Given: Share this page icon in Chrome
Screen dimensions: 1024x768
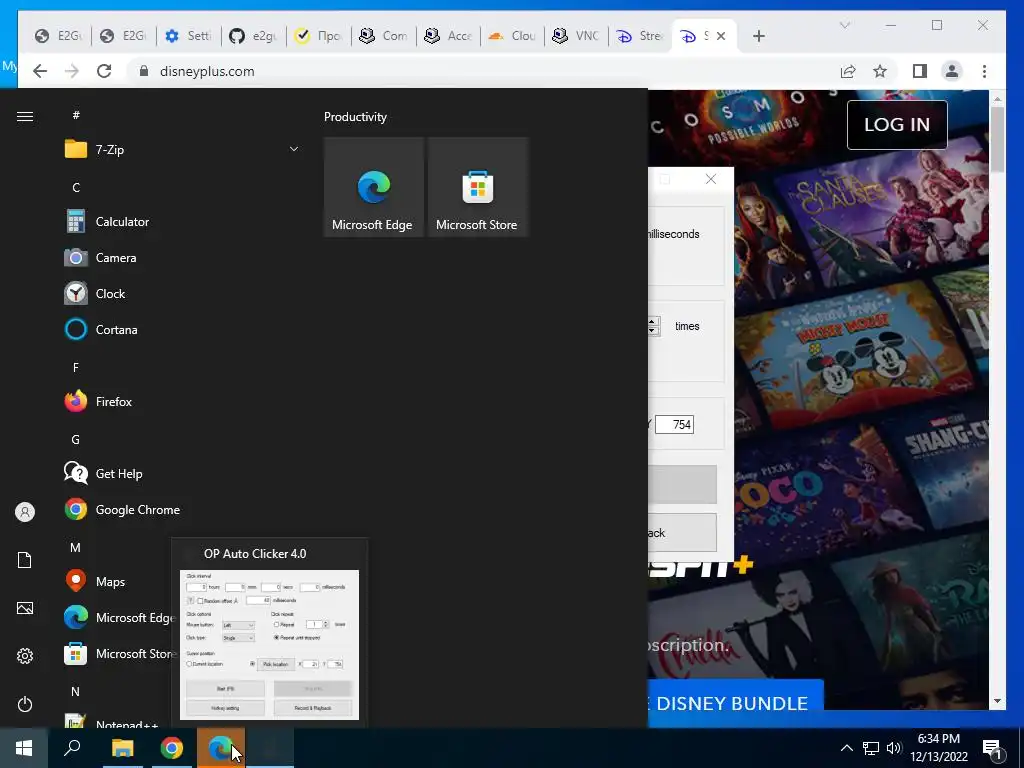Looking at the screenshot, I should point(848,71).
